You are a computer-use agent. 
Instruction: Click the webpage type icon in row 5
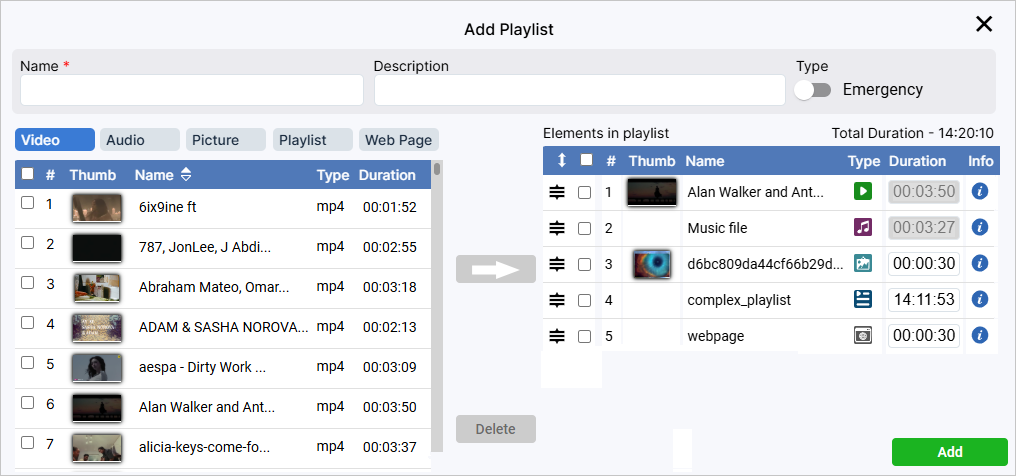click(862, 336)
